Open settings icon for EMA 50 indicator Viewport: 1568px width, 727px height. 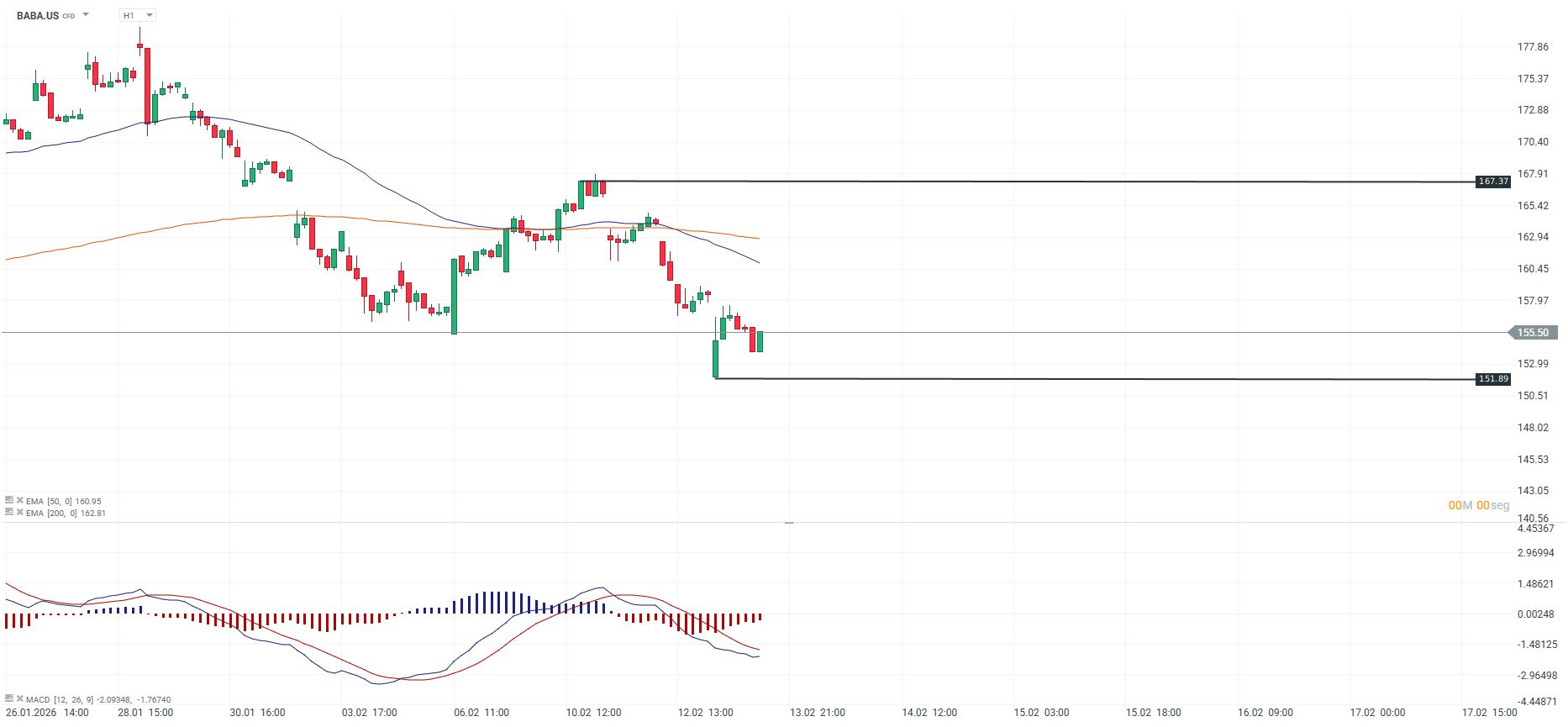(x=9, y=500)
